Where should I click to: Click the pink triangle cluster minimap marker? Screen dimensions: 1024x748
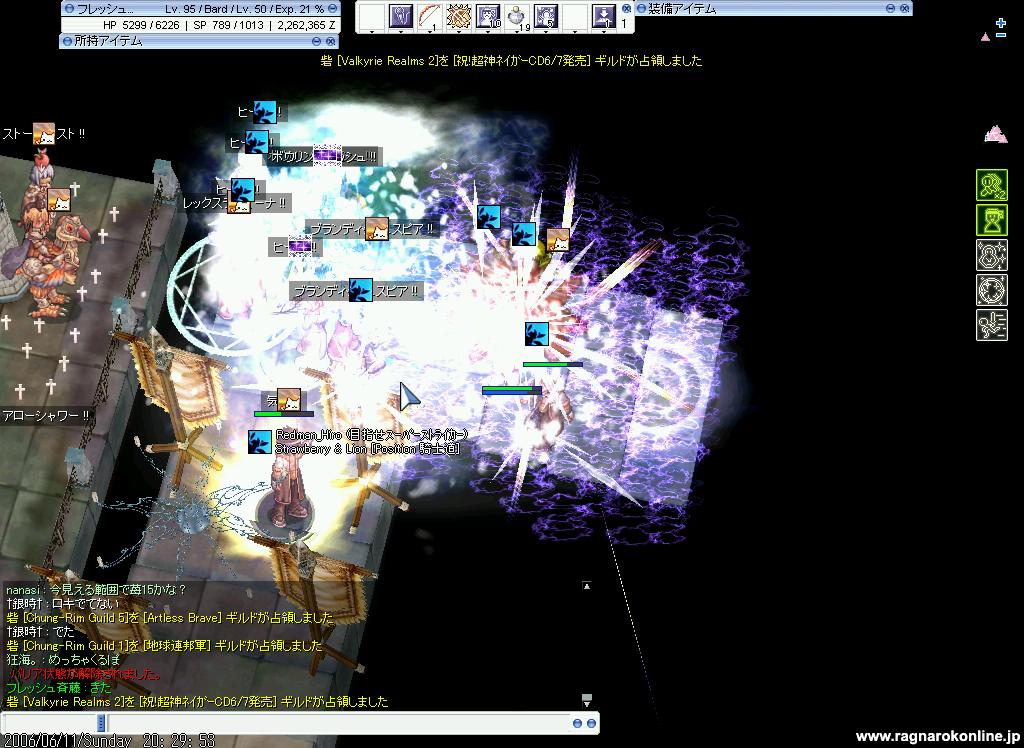point(995,134)
